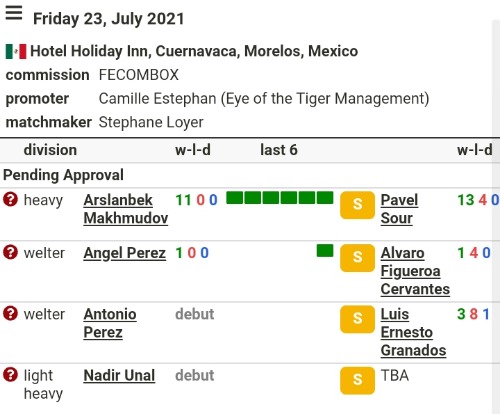
Task: Open the hamburger menu icon
Action: [x=14, y=13]
